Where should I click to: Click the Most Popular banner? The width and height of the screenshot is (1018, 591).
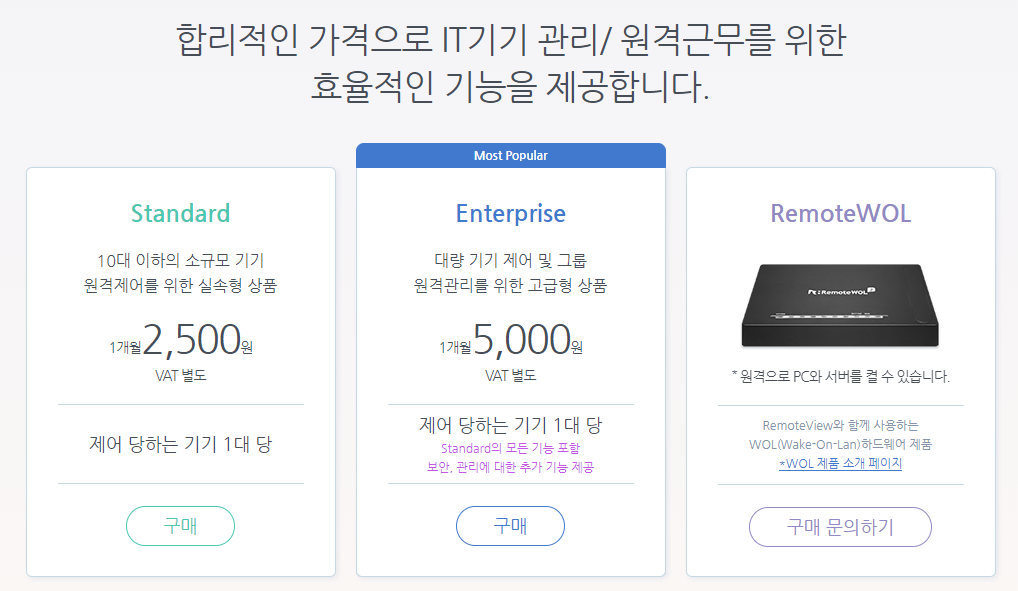510,155
